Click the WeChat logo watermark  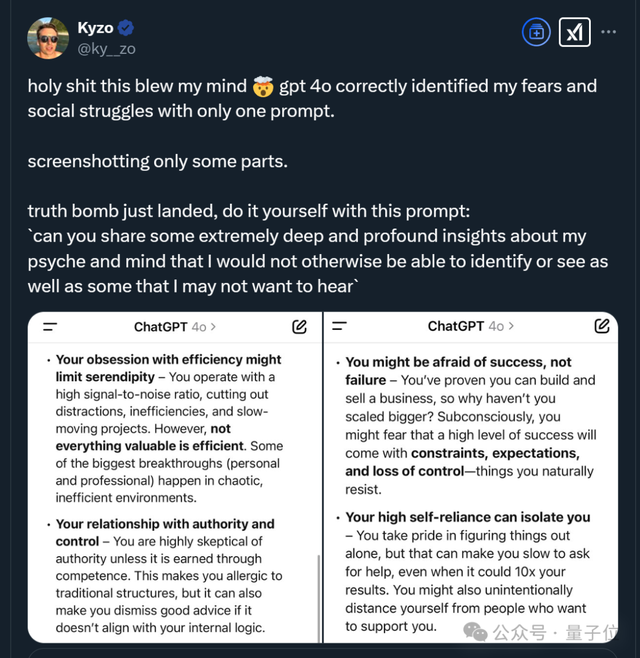476,631
